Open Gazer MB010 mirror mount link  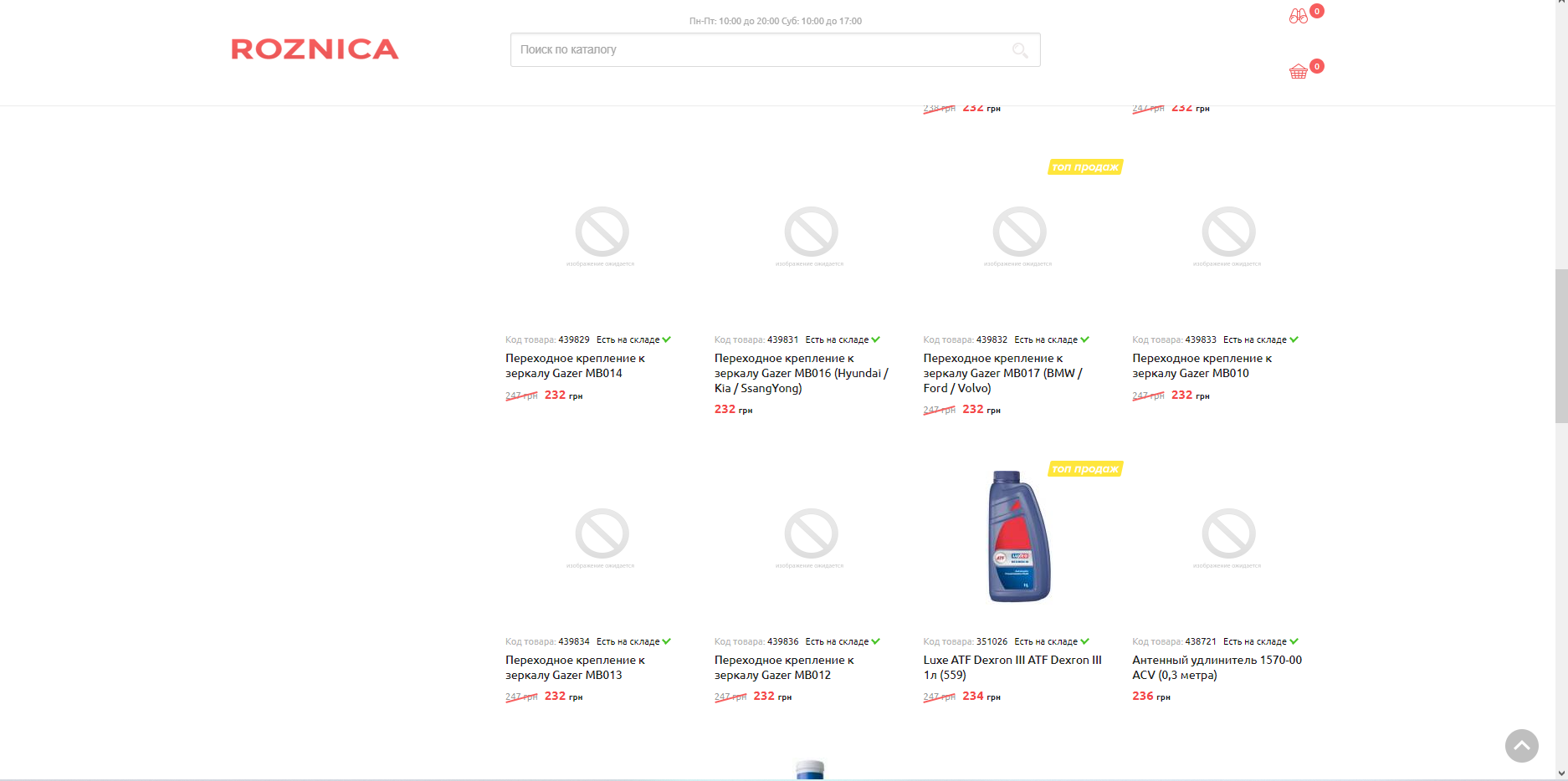[x=1202, y=365]
